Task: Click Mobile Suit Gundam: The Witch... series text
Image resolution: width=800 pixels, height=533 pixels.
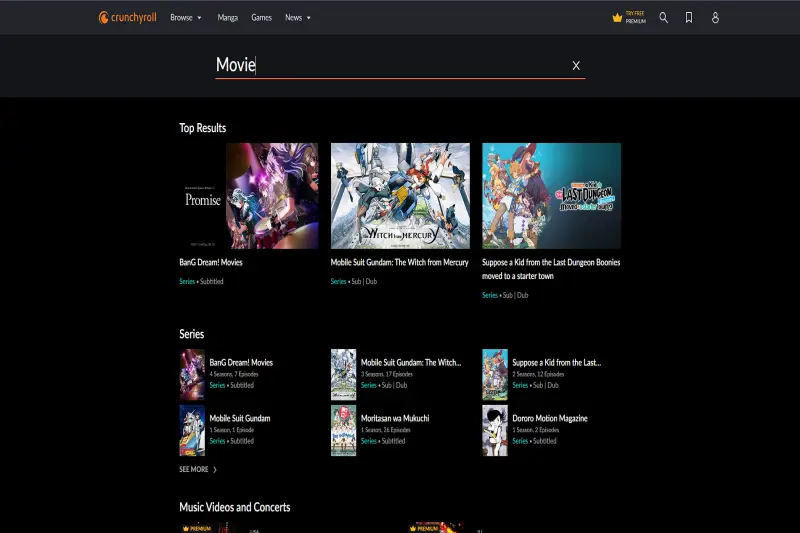Action: point(411,363)
